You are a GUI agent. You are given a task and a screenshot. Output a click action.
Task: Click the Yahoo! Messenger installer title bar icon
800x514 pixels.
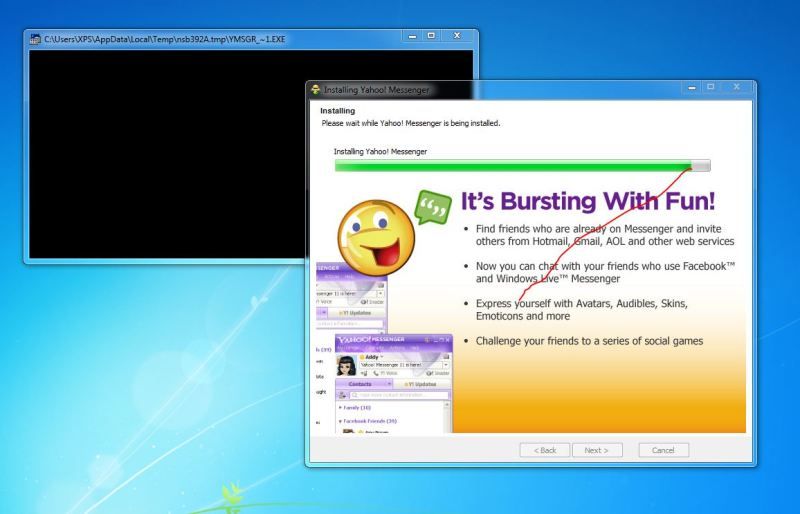point(316,90)
